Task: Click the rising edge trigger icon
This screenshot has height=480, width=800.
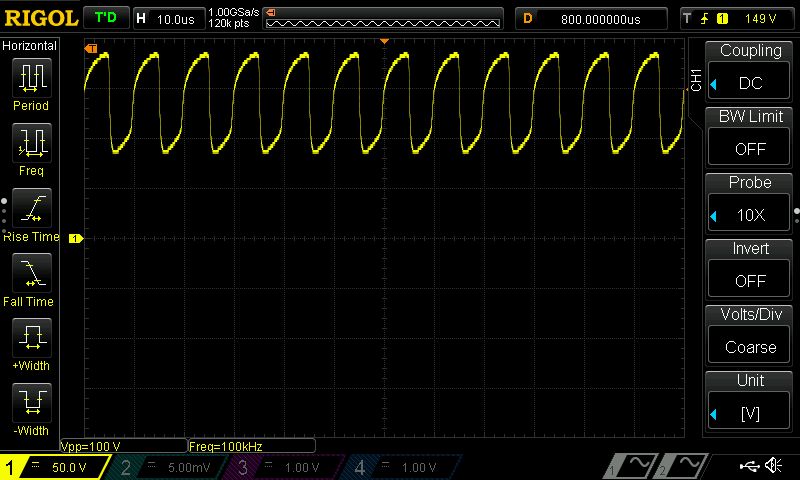Action: tap(705, 19)
